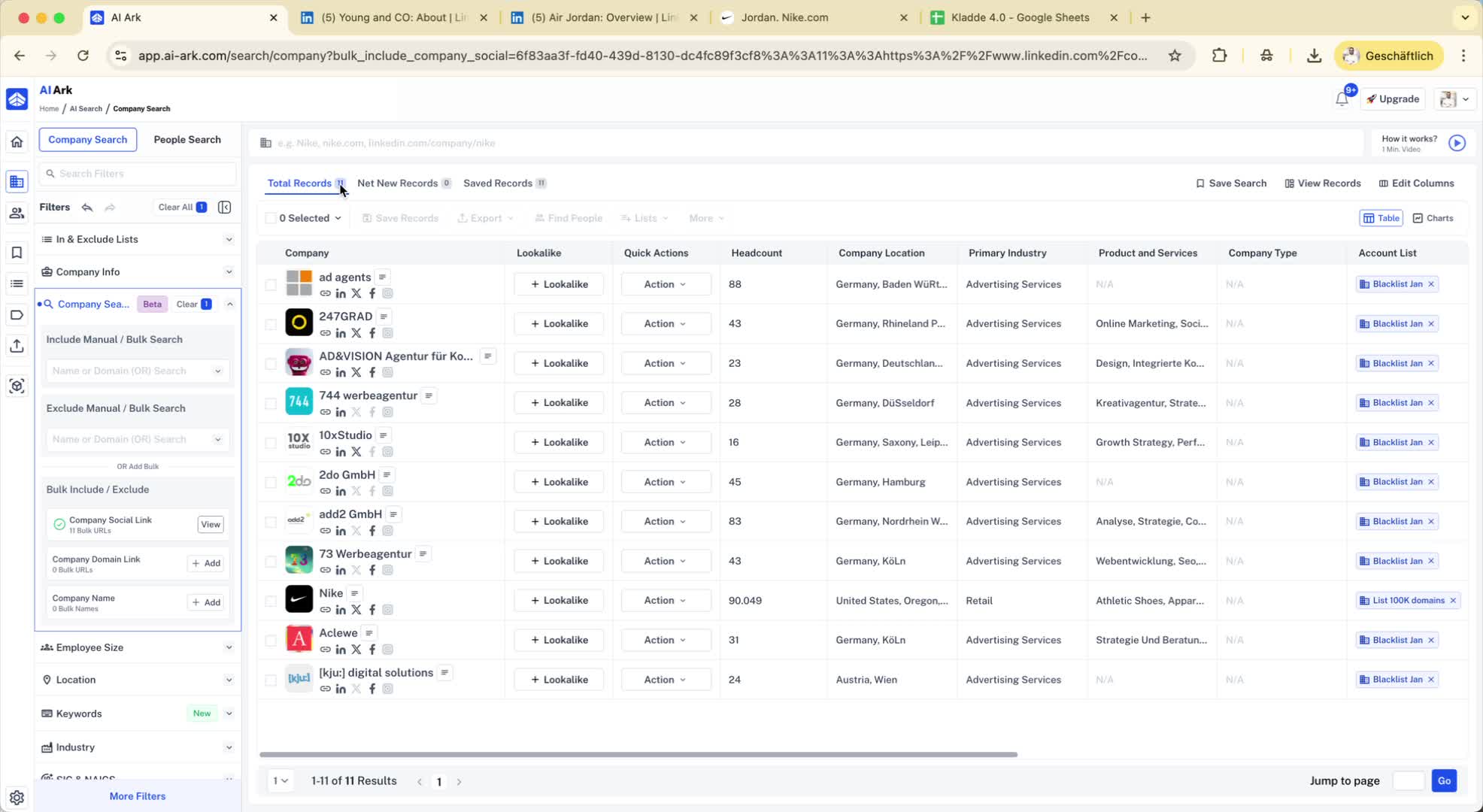Collapse filters panel with sidebar toggle icon
Screen dimensions: 1483x812
224,207
